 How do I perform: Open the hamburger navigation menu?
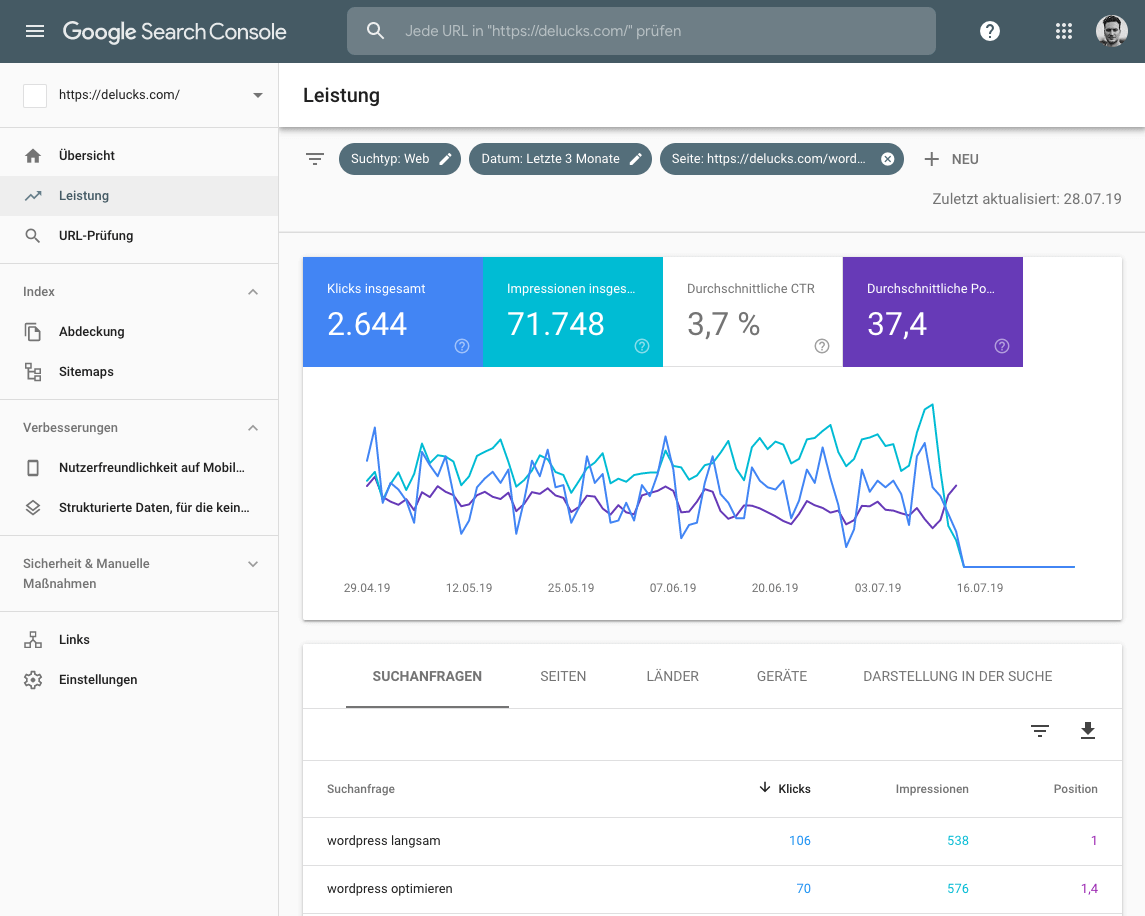(x=35, y=31)
